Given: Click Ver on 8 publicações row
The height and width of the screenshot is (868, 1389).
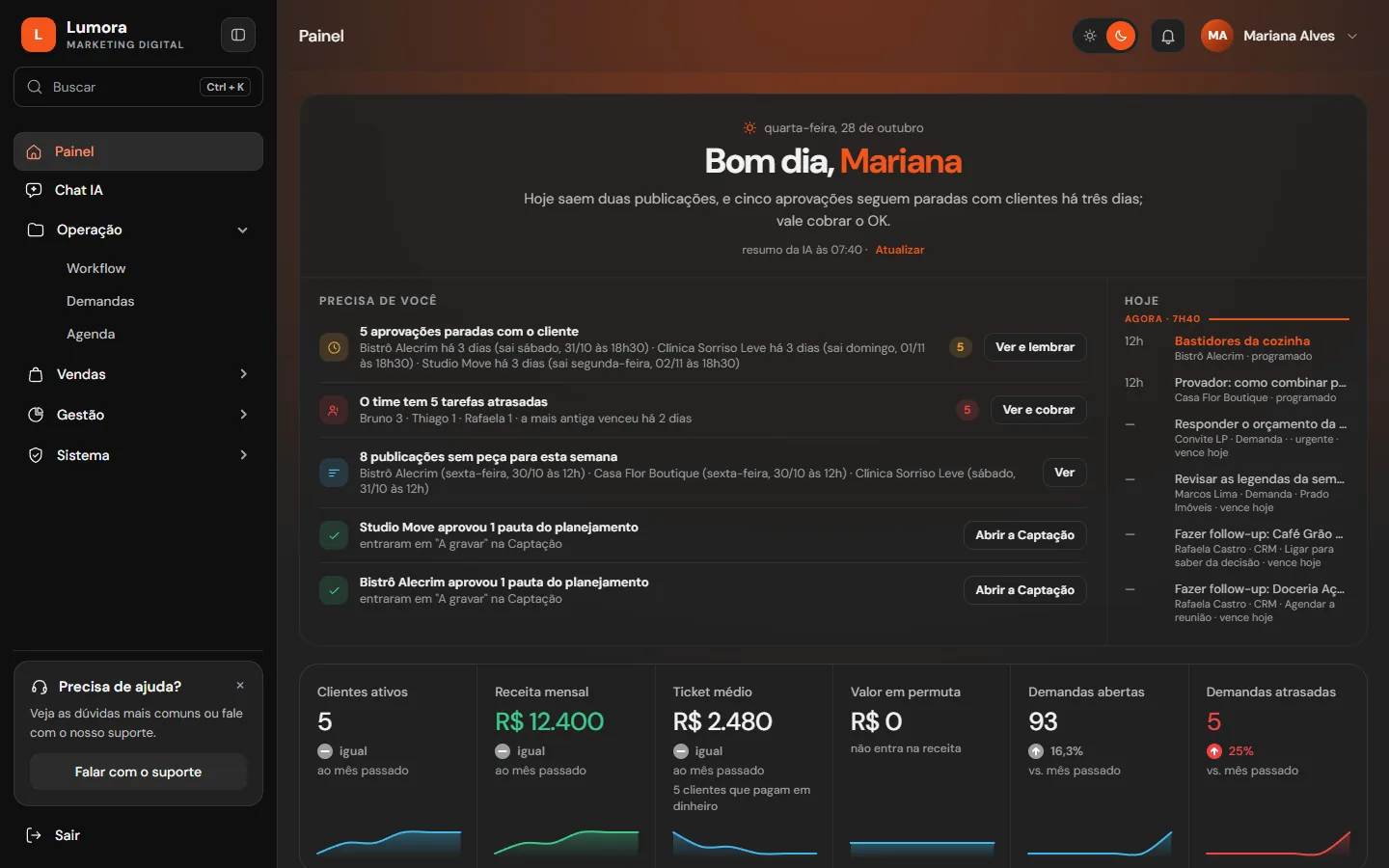Looking at the screenshot, I should point(1065,473).
